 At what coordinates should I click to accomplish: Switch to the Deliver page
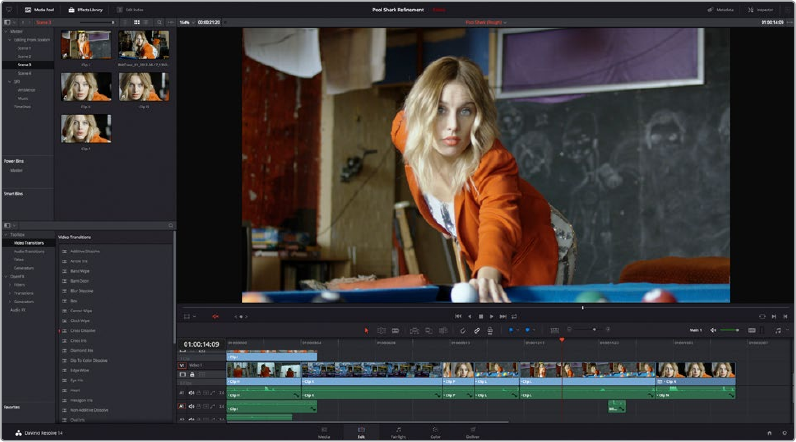473,432
